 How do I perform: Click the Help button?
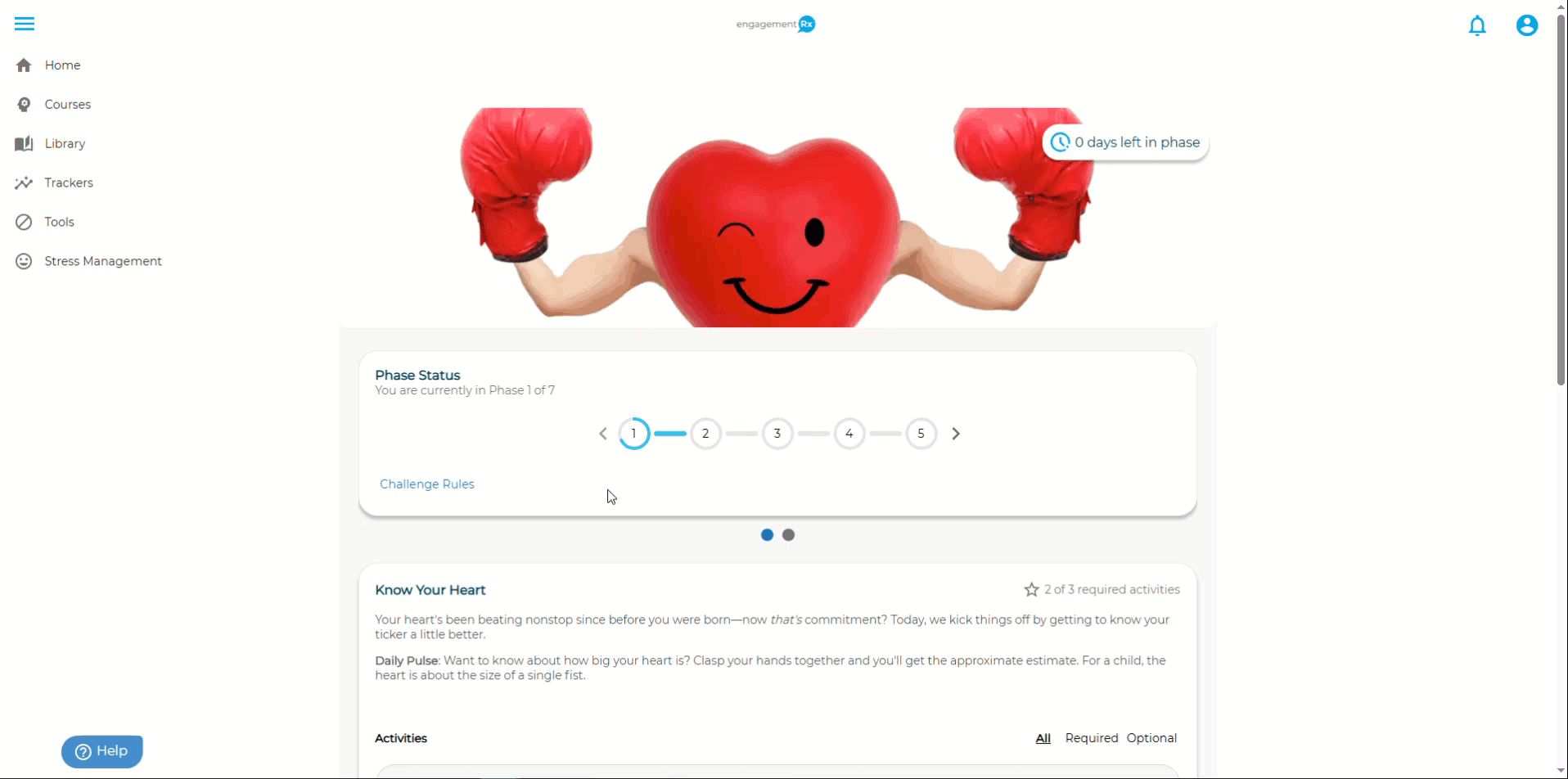pos(102,751)
